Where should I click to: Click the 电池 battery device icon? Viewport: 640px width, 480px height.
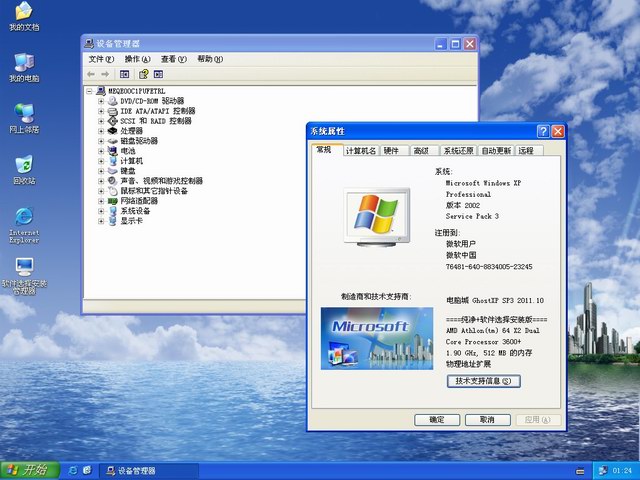point(112,151)
